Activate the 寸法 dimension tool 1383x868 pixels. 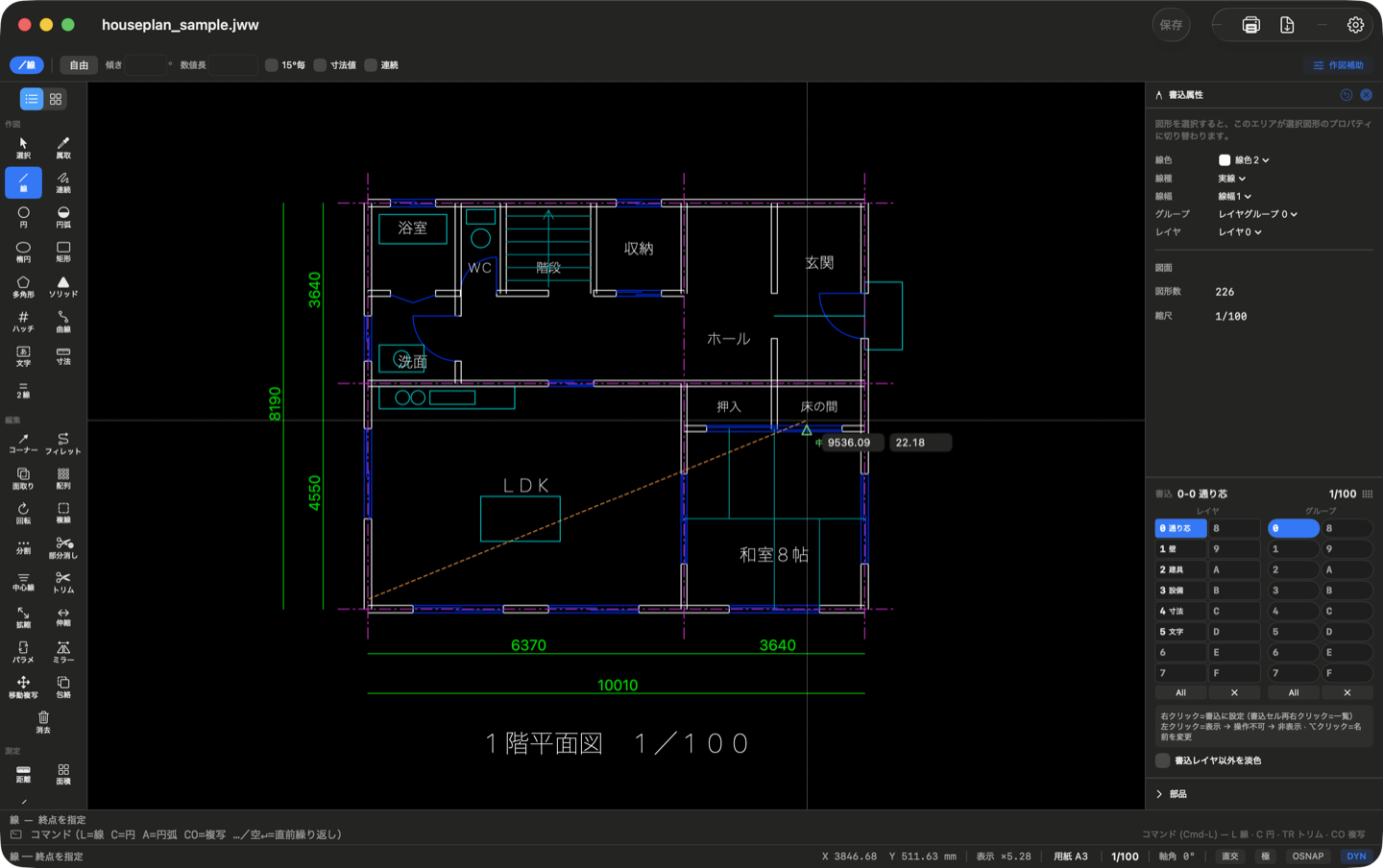(63, 356)
